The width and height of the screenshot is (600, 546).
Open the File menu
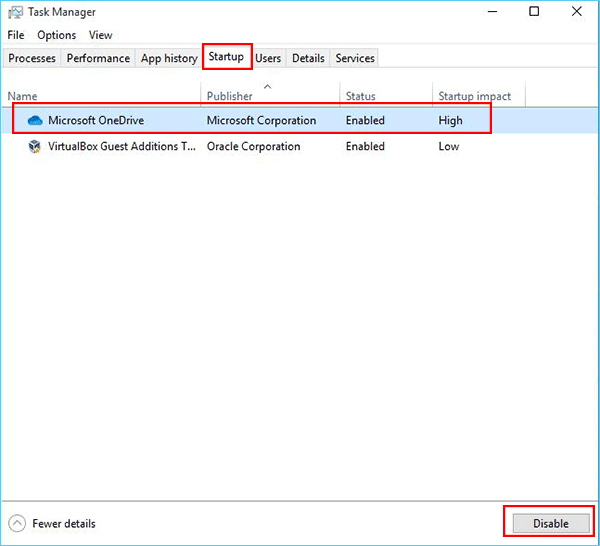(x=16, y=35)
